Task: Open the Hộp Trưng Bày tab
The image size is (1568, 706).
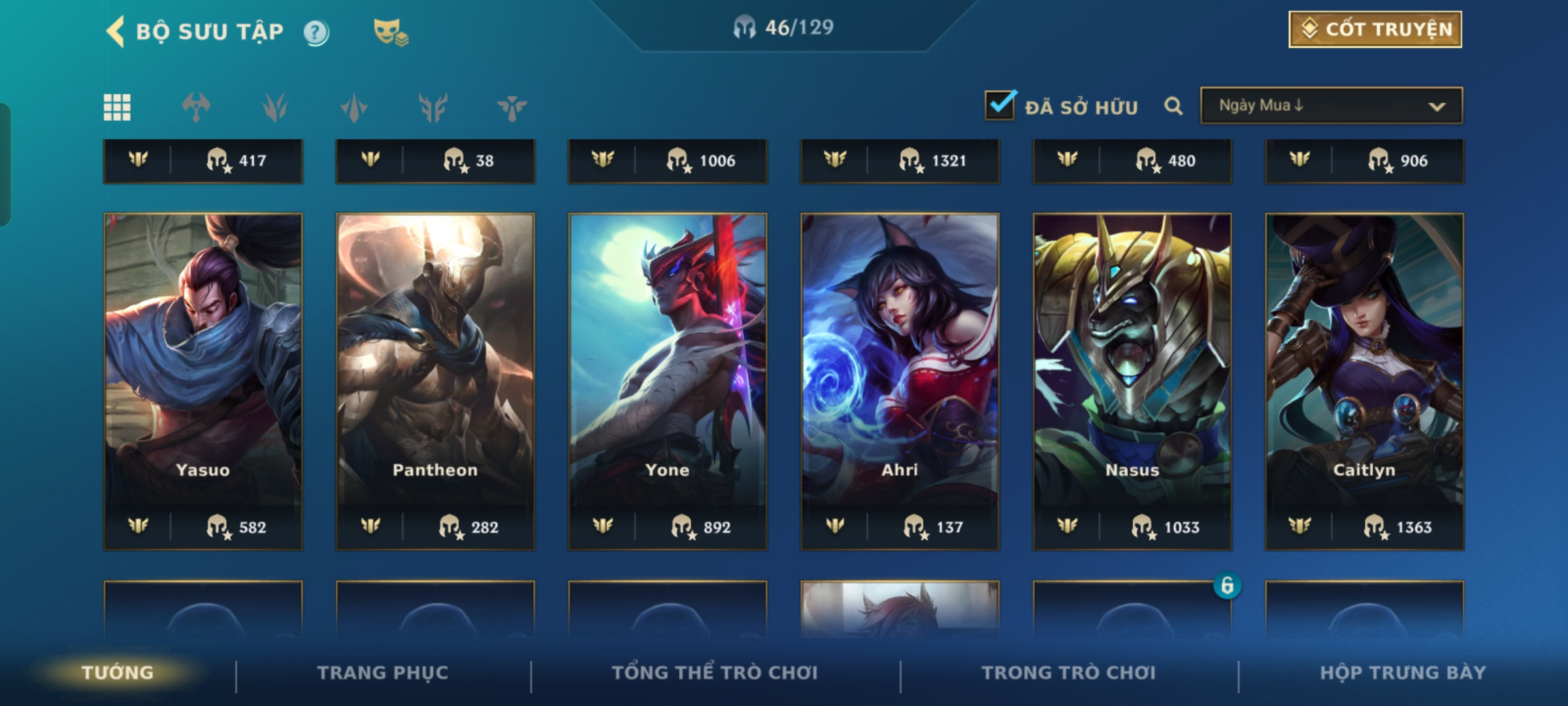Action: click(1403, 673)
